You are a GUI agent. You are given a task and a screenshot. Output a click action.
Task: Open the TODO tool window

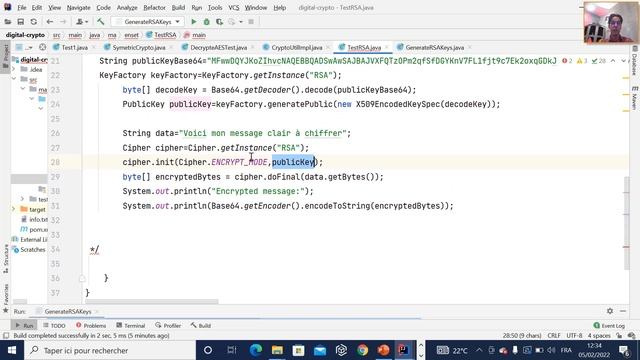[x=54, y=325]
